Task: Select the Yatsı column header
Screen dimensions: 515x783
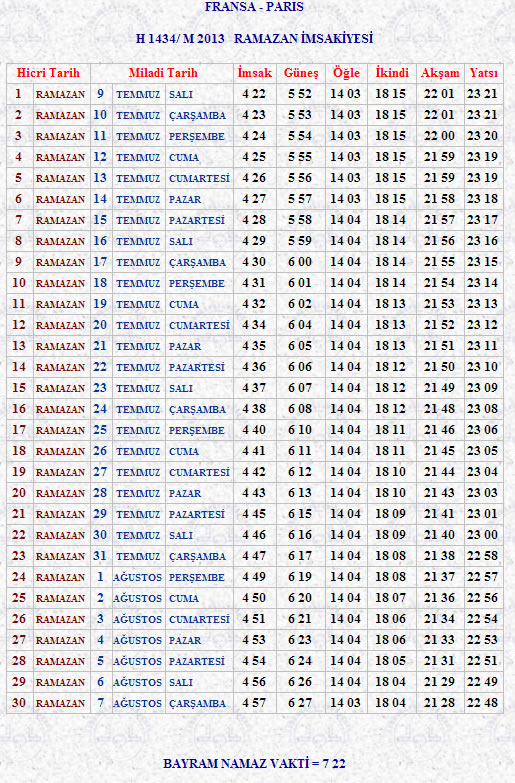Action: coord(484,73)
